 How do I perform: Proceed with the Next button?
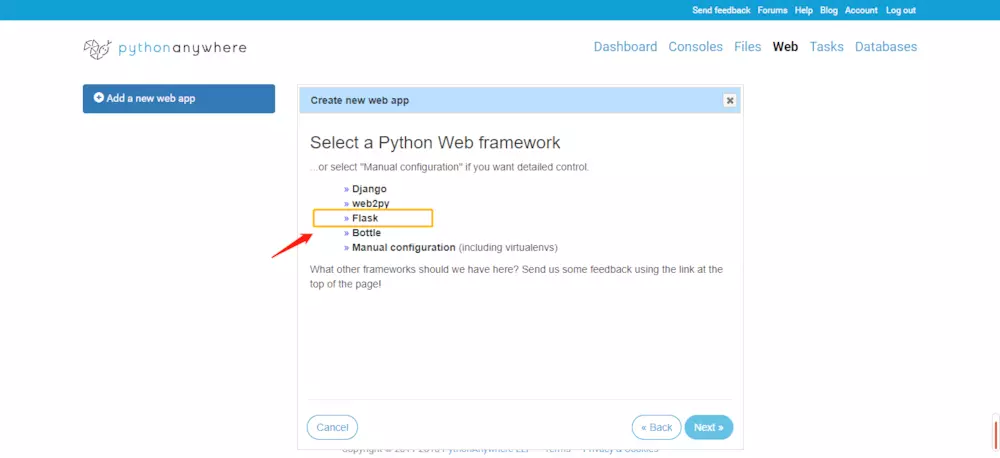click(x=709, y=427)
